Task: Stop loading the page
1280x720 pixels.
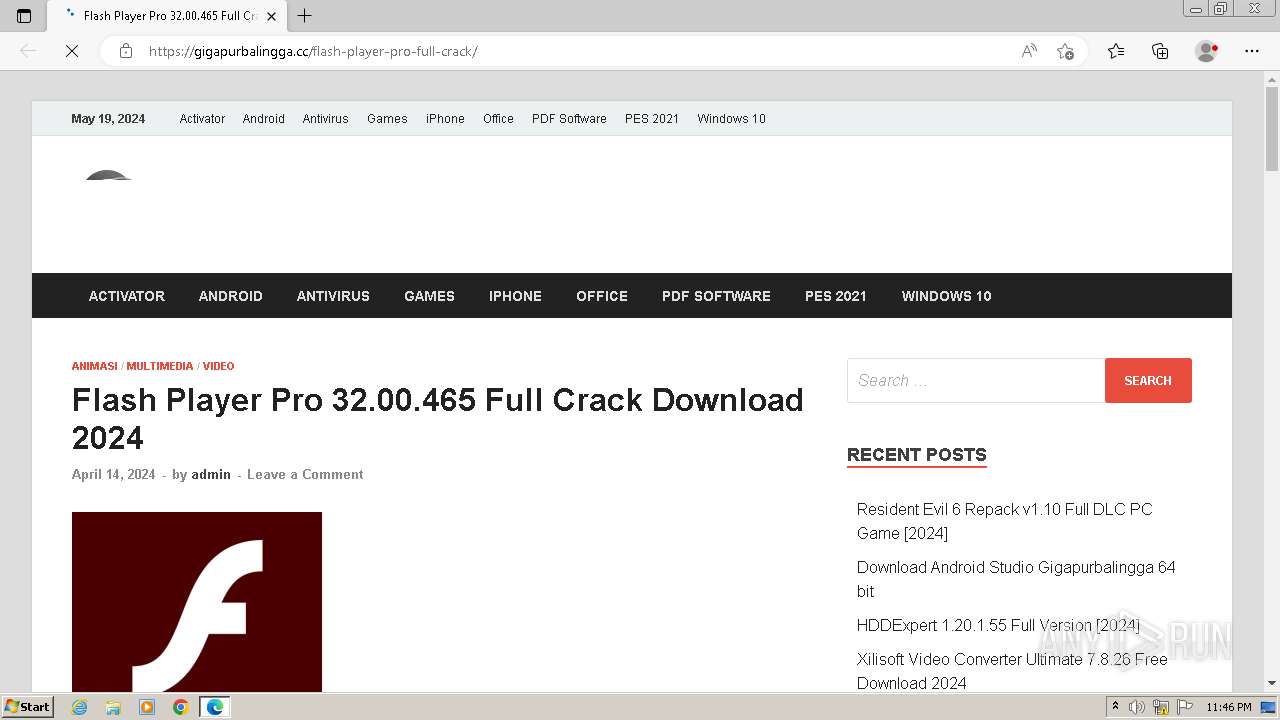Action: [x=72, y=51]
